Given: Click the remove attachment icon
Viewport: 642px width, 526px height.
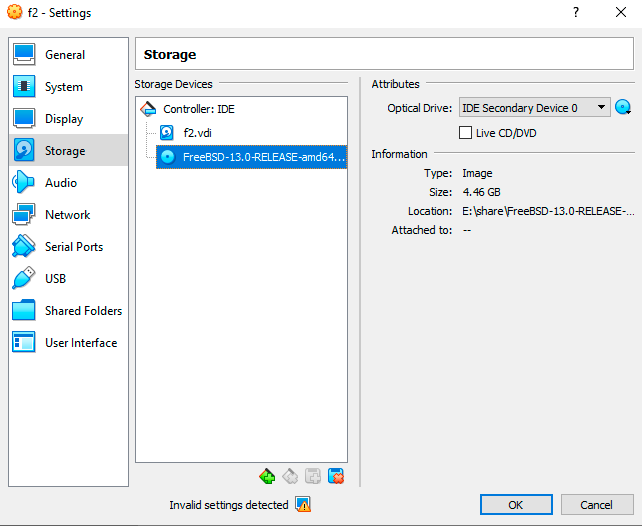Looking at the screenshot, I should [336, 477].
